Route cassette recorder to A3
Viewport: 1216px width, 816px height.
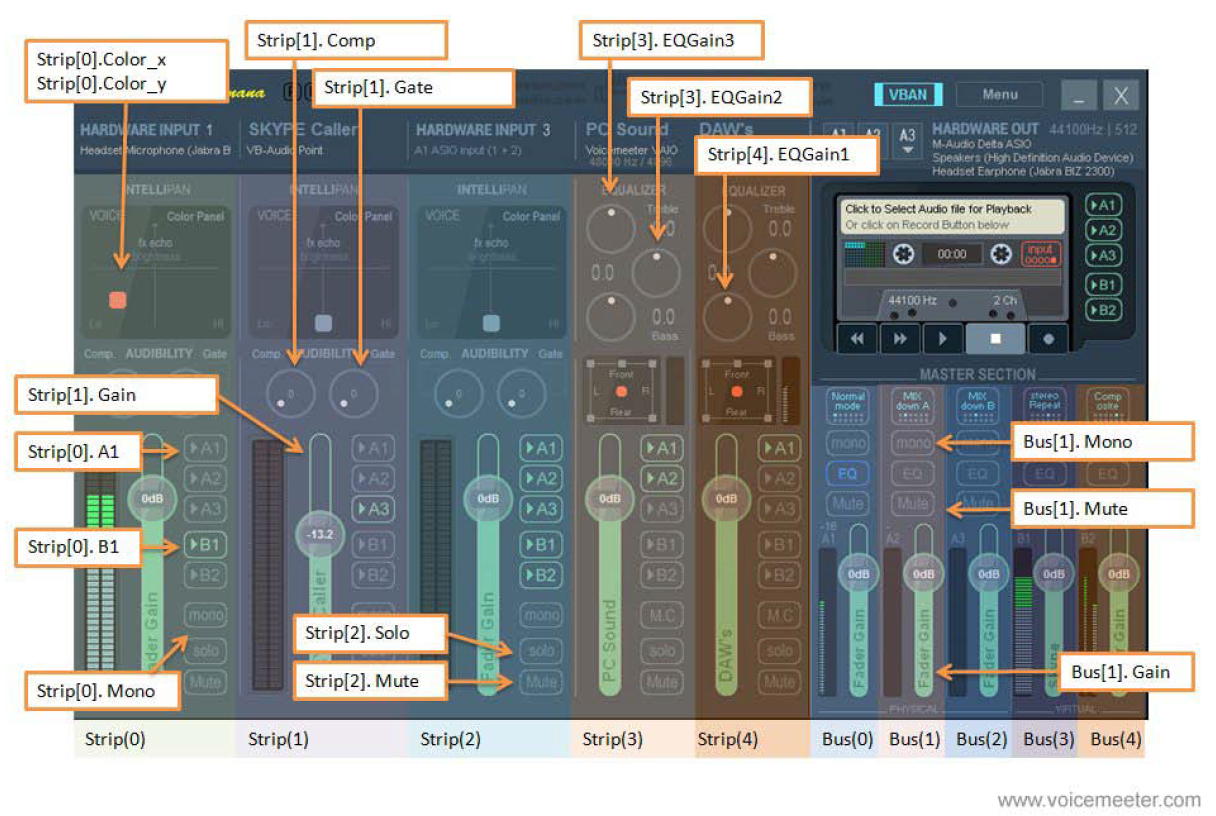(1105, 255)
